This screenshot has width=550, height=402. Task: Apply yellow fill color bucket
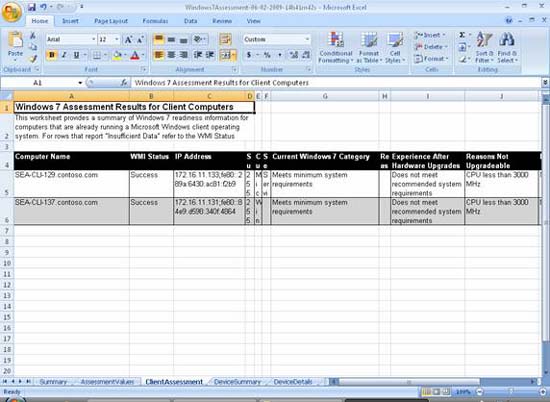117,55
